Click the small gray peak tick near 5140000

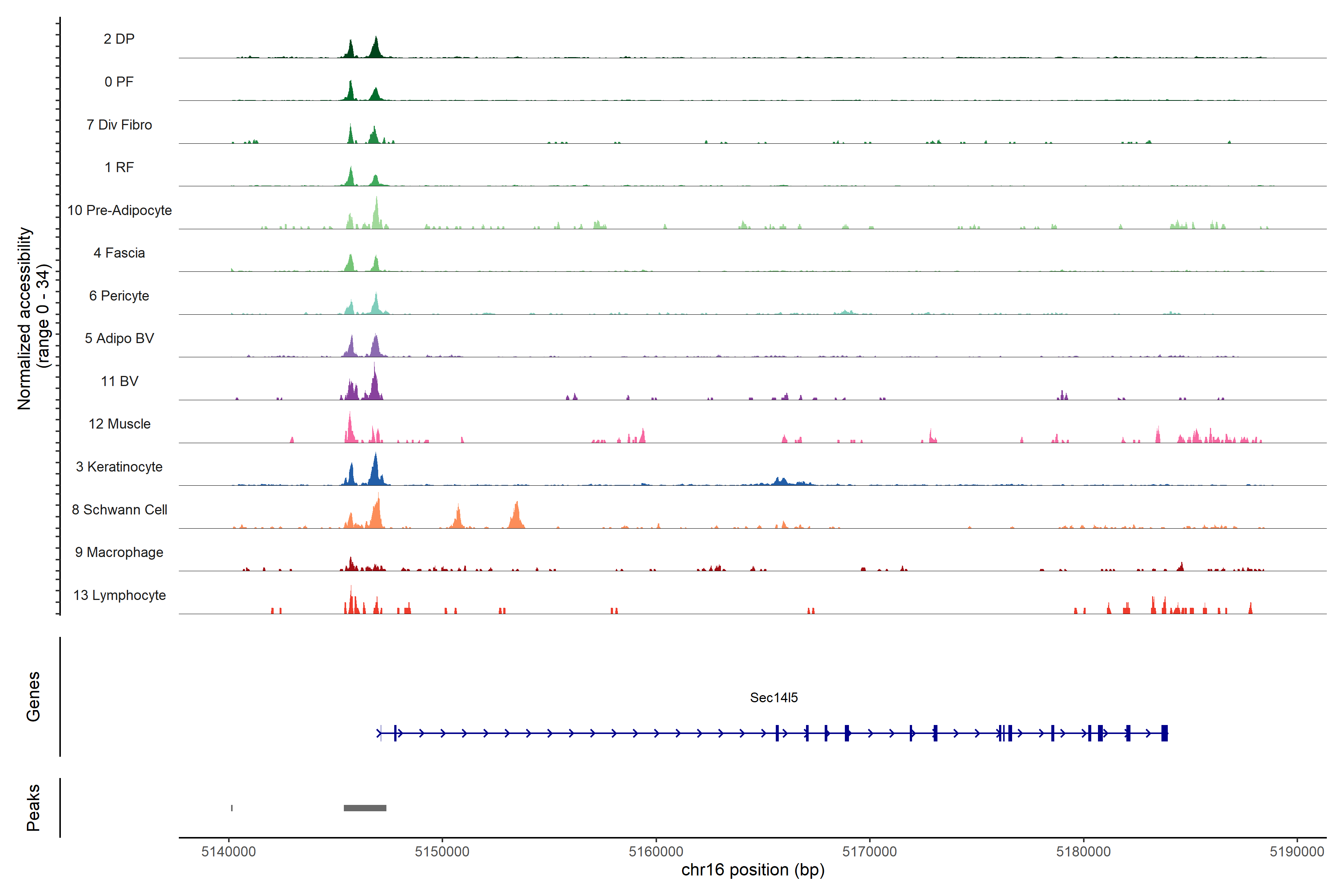[x=231, y=808]
